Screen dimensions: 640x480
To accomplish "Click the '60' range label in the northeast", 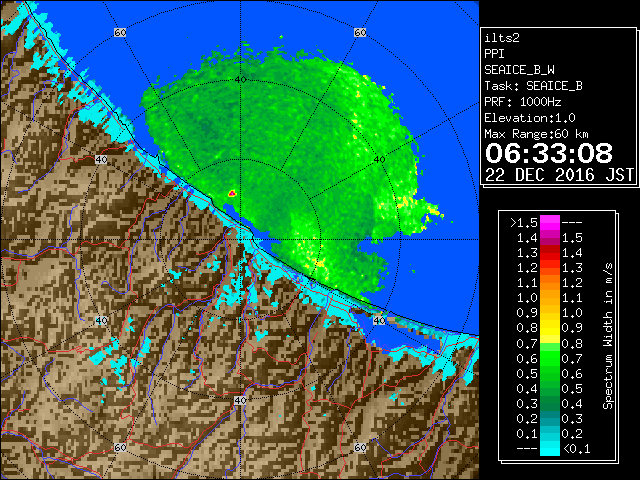I will click(360, 32).
